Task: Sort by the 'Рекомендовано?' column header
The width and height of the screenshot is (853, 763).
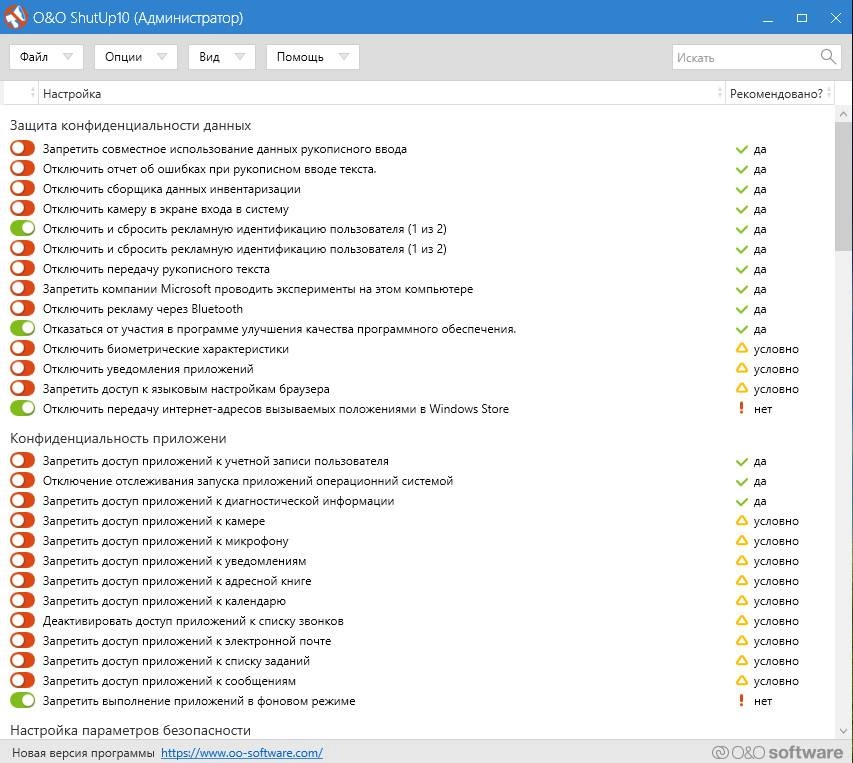Action: pyautogui.click(x=779, y=94)
